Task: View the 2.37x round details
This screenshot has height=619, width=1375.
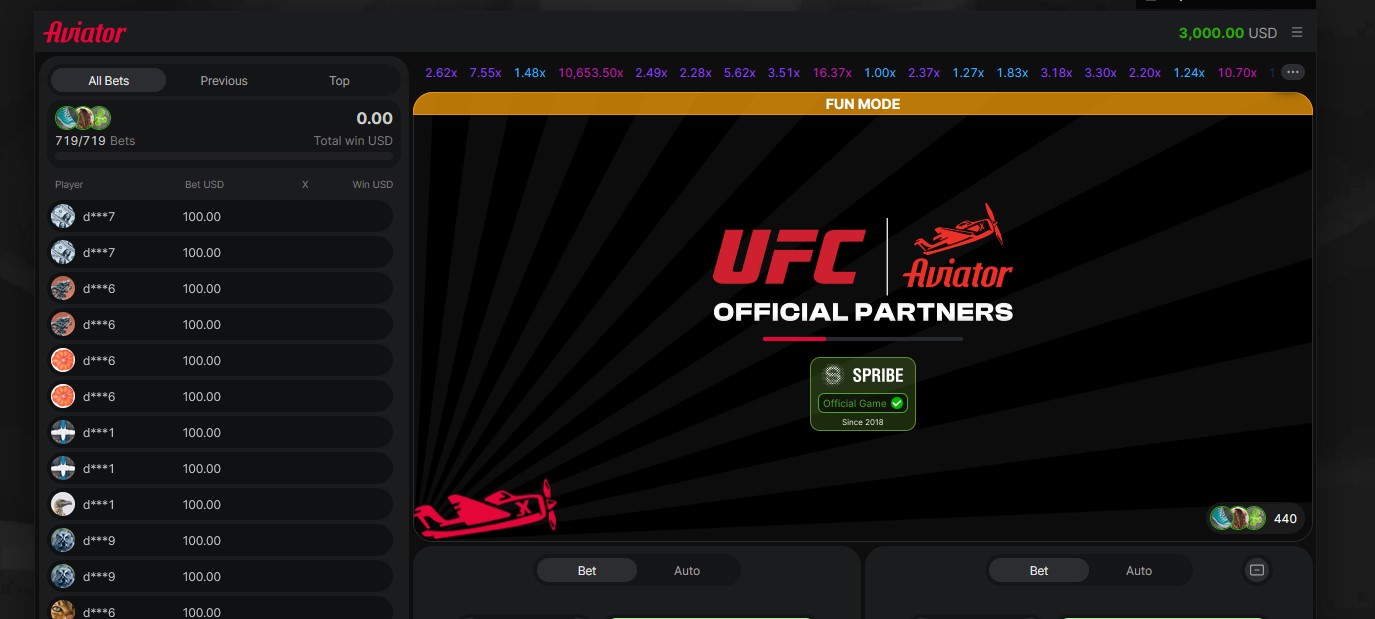Action: click(x=924, y=73)
